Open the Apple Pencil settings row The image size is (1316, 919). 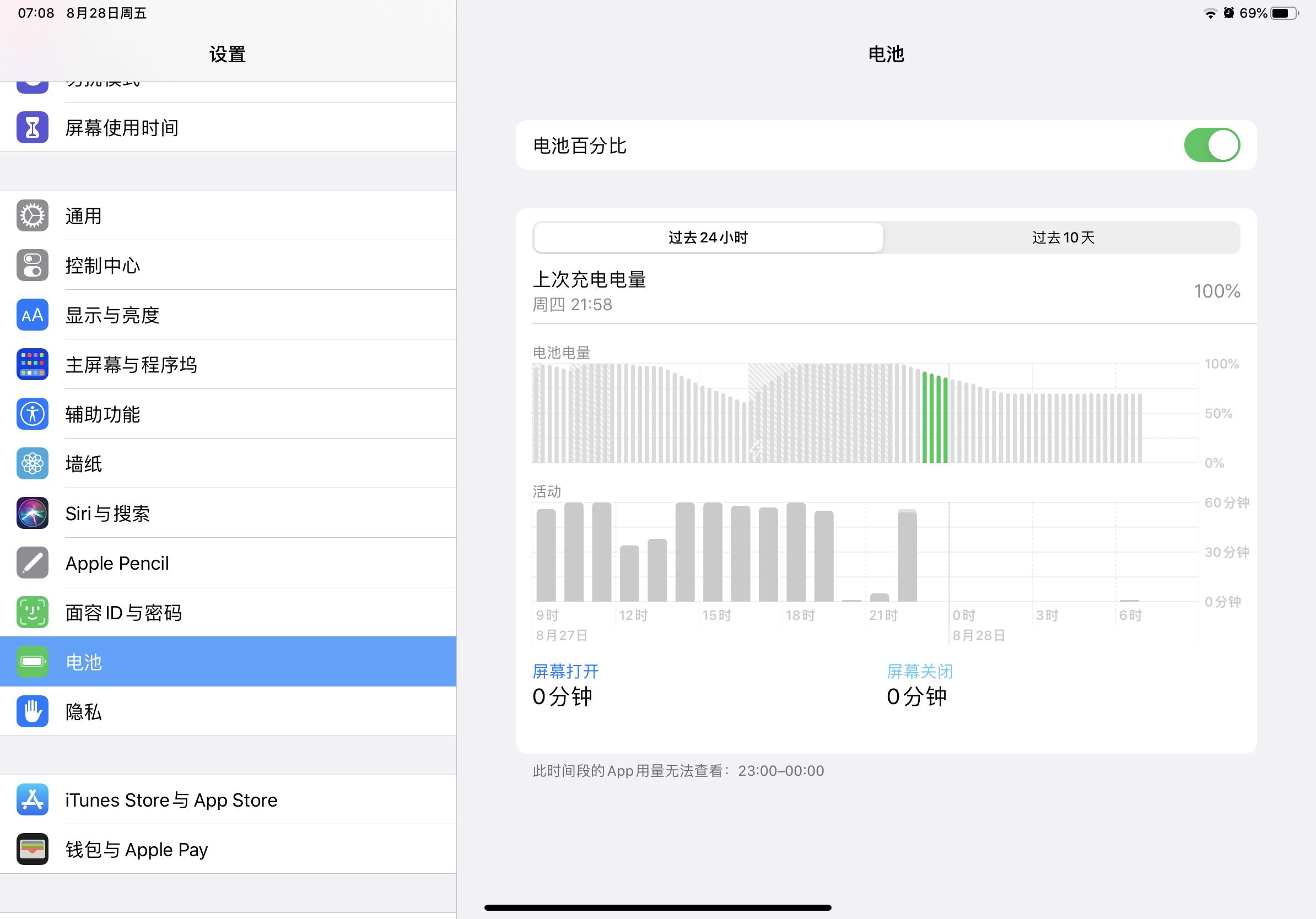(117, 563)
